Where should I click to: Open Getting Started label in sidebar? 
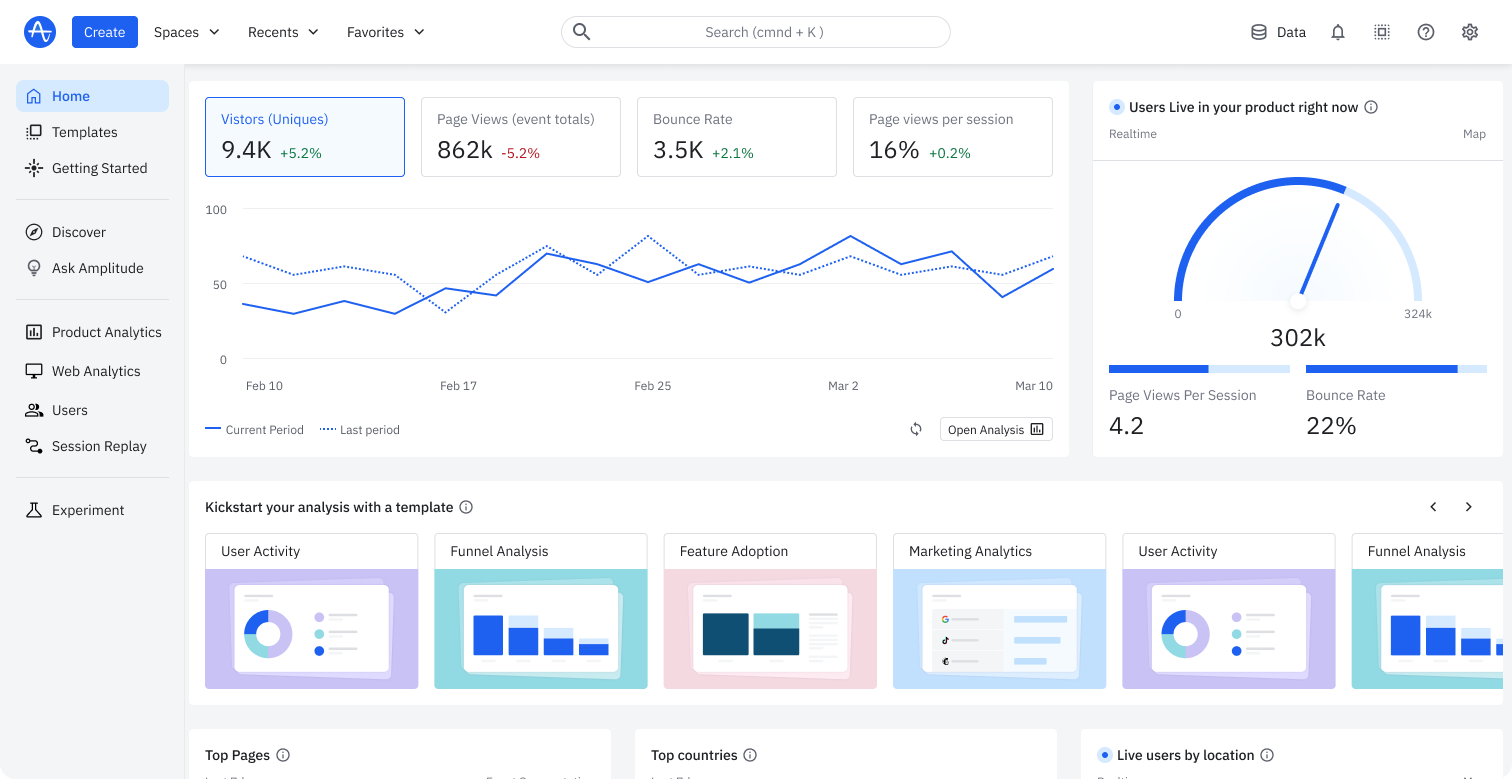[x=100, y=168]
